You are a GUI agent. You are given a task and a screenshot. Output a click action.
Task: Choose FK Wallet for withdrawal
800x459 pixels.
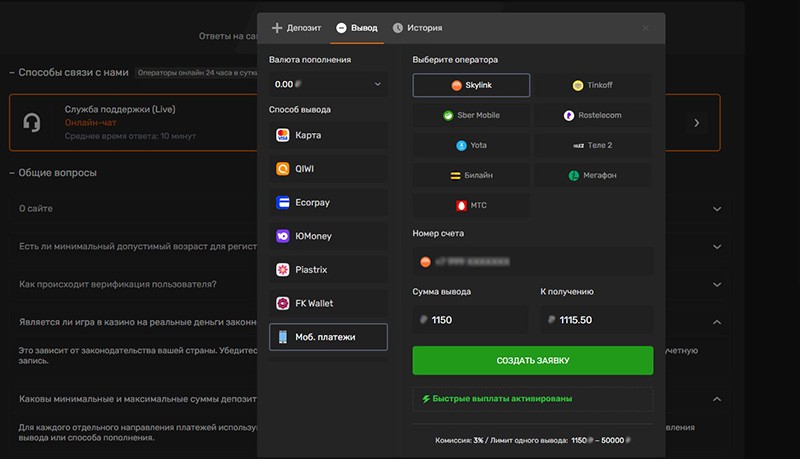pos(328,303)
